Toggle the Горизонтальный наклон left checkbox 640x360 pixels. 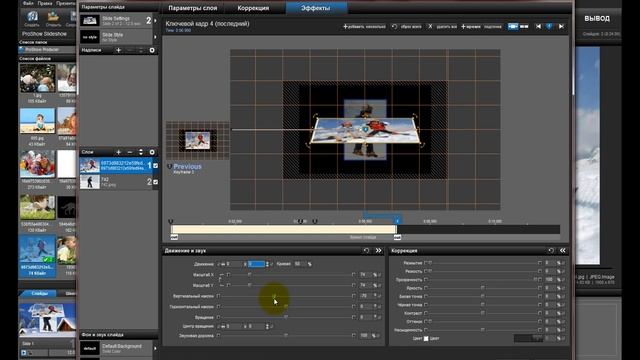(218, 306)
